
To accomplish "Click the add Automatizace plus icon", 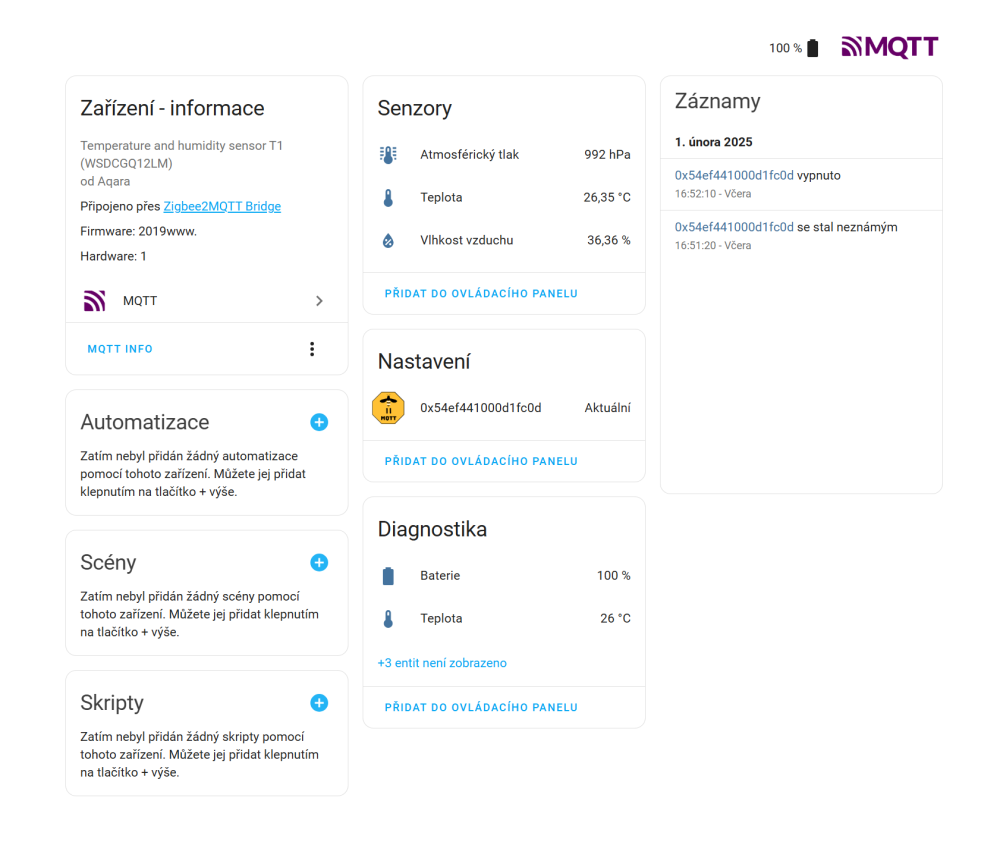I will pos(319,422).
